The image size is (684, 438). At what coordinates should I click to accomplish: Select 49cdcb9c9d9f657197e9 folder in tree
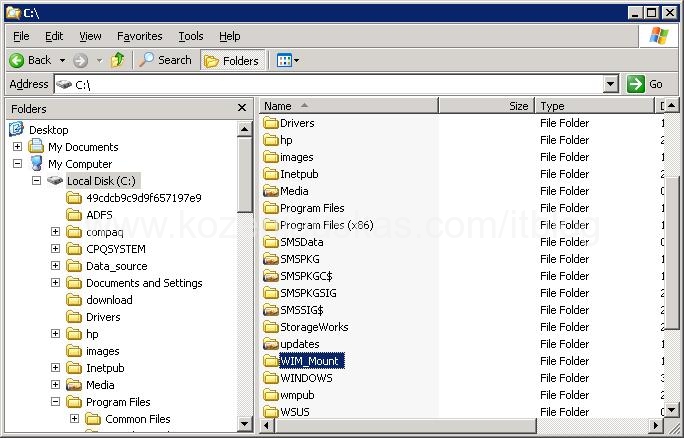pyautogui.click(x=144, y=198)
